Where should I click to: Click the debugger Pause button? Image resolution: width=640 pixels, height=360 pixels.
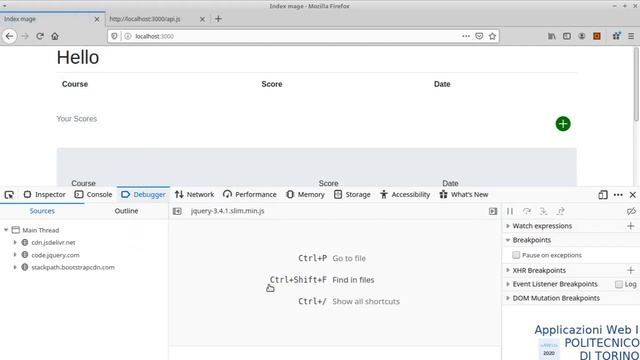pos(510,211)
